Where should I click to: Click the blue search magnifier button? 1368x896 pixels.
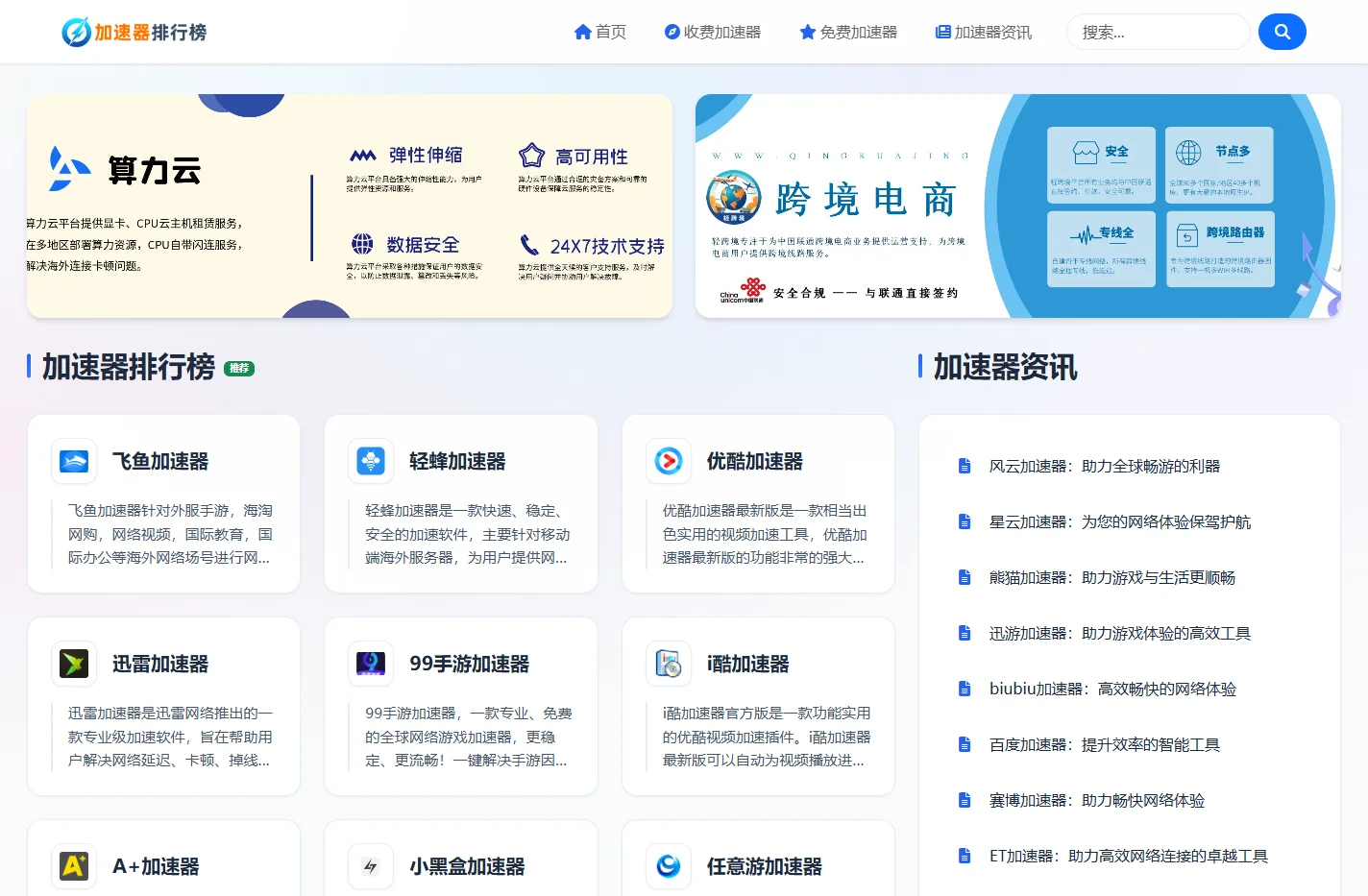tap(1282, 32)
